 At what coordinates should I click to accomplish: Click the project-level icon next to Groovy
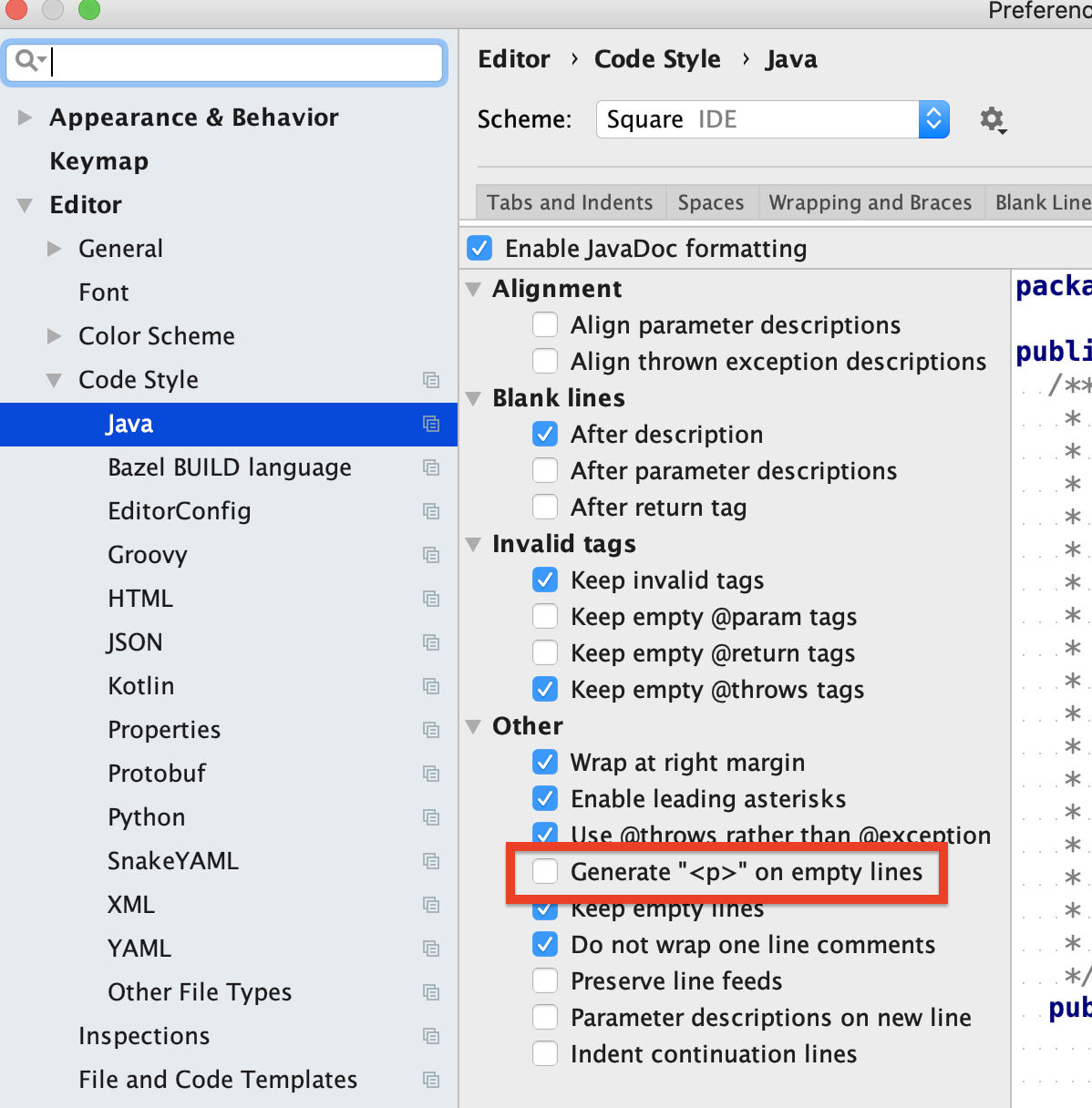[x=431, y=555]
